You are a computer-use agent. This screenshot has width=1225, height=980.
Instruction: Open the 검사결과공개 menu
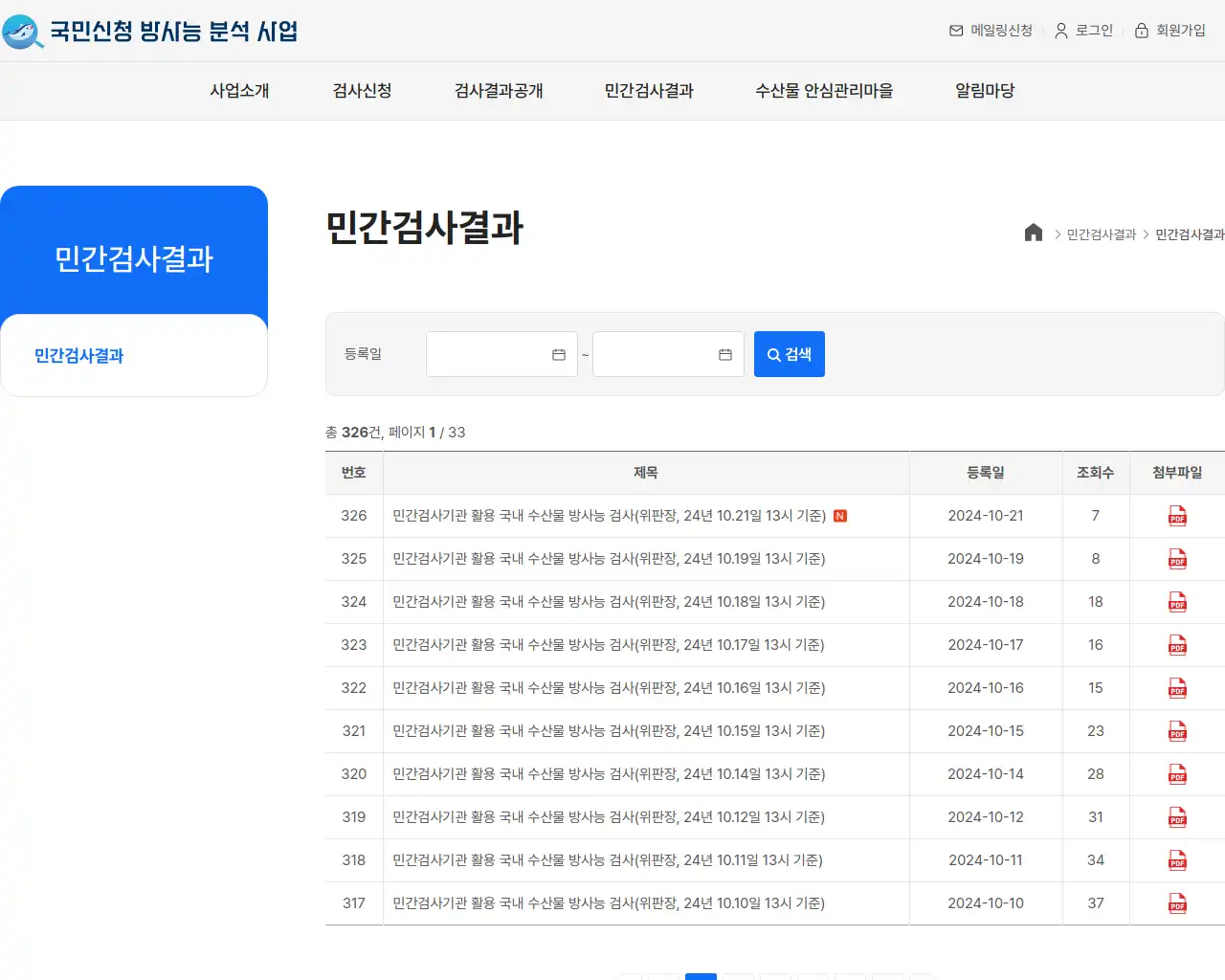(x=499, y=91)
